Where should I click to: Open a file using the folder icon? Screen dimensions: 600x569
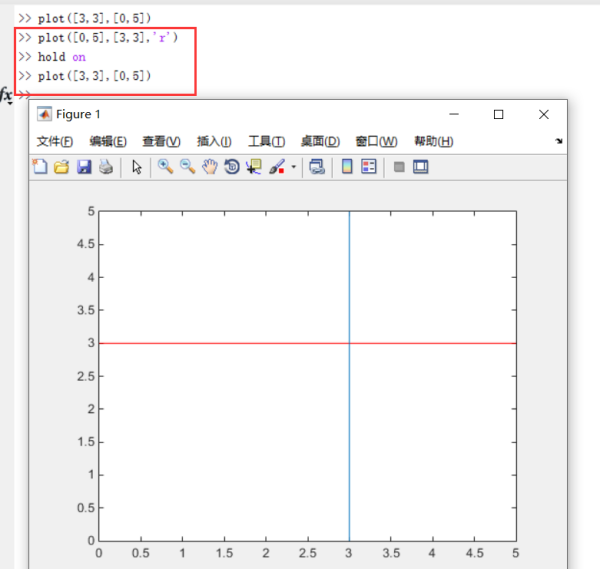coord(61,167)
